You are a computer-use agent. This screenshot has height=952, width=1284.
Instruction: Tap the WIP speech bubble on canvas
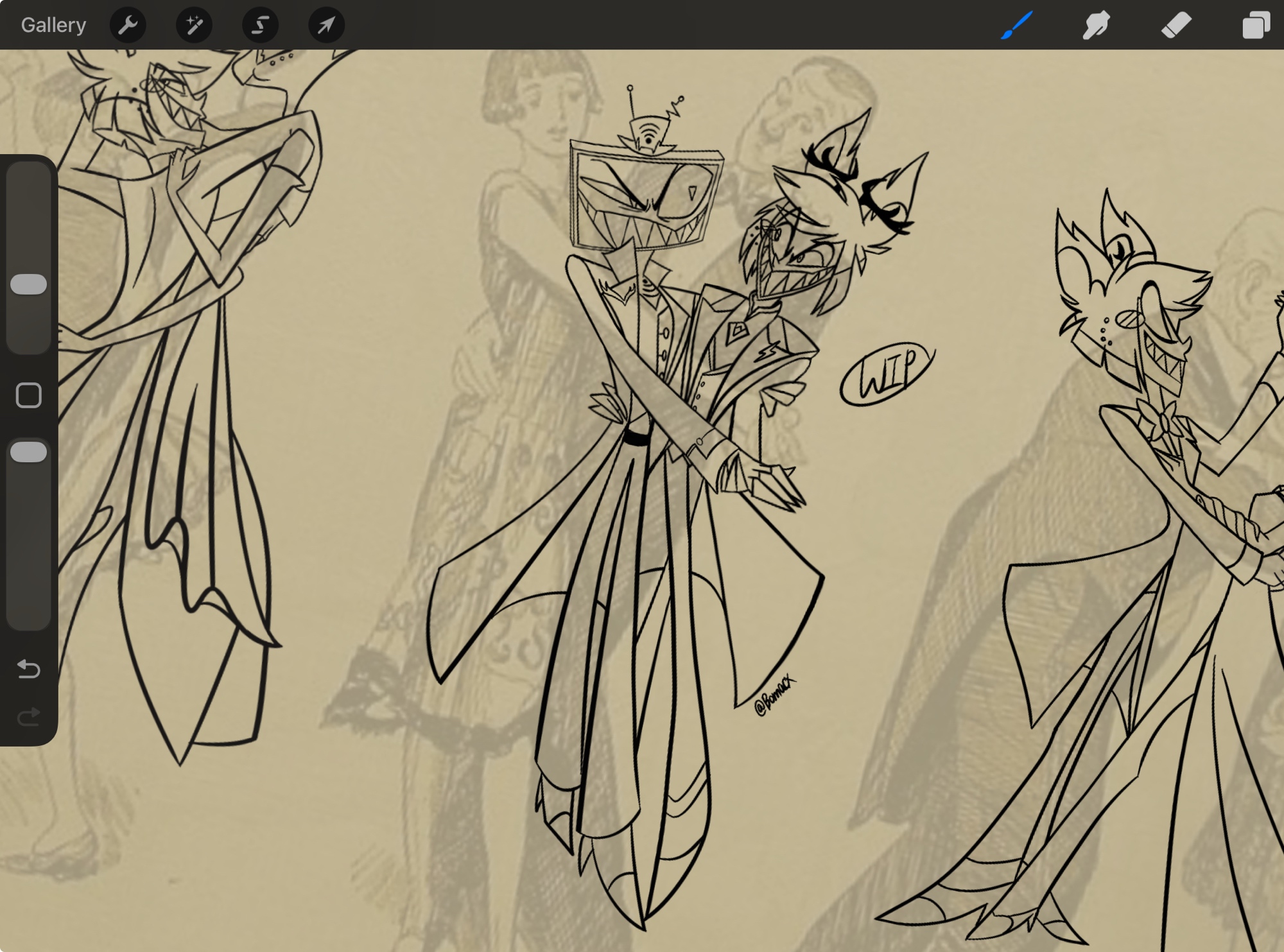point(887,375)
